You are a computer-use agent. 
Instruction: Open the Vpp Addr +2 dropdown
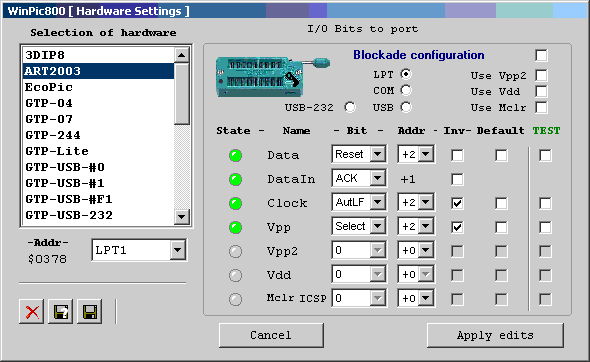click(x=426, y=226)
